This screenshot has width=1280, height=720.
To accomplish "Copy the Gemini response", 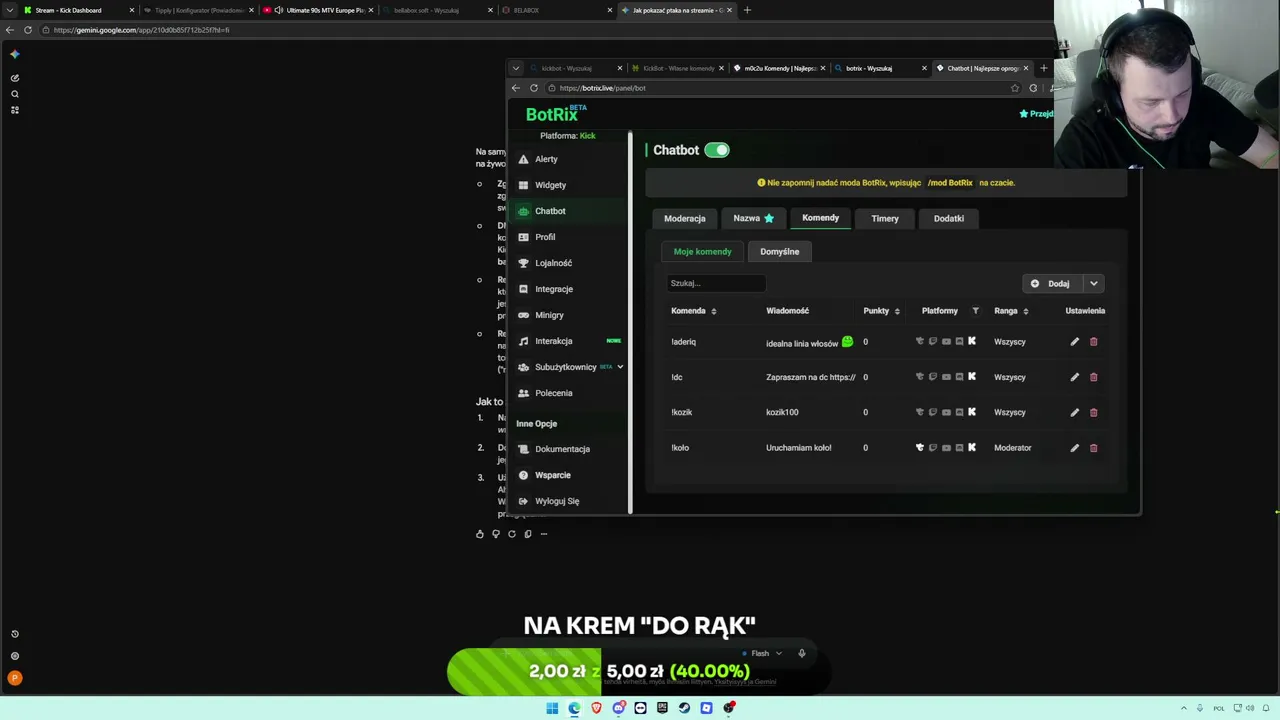I will [x=528, y=534].
